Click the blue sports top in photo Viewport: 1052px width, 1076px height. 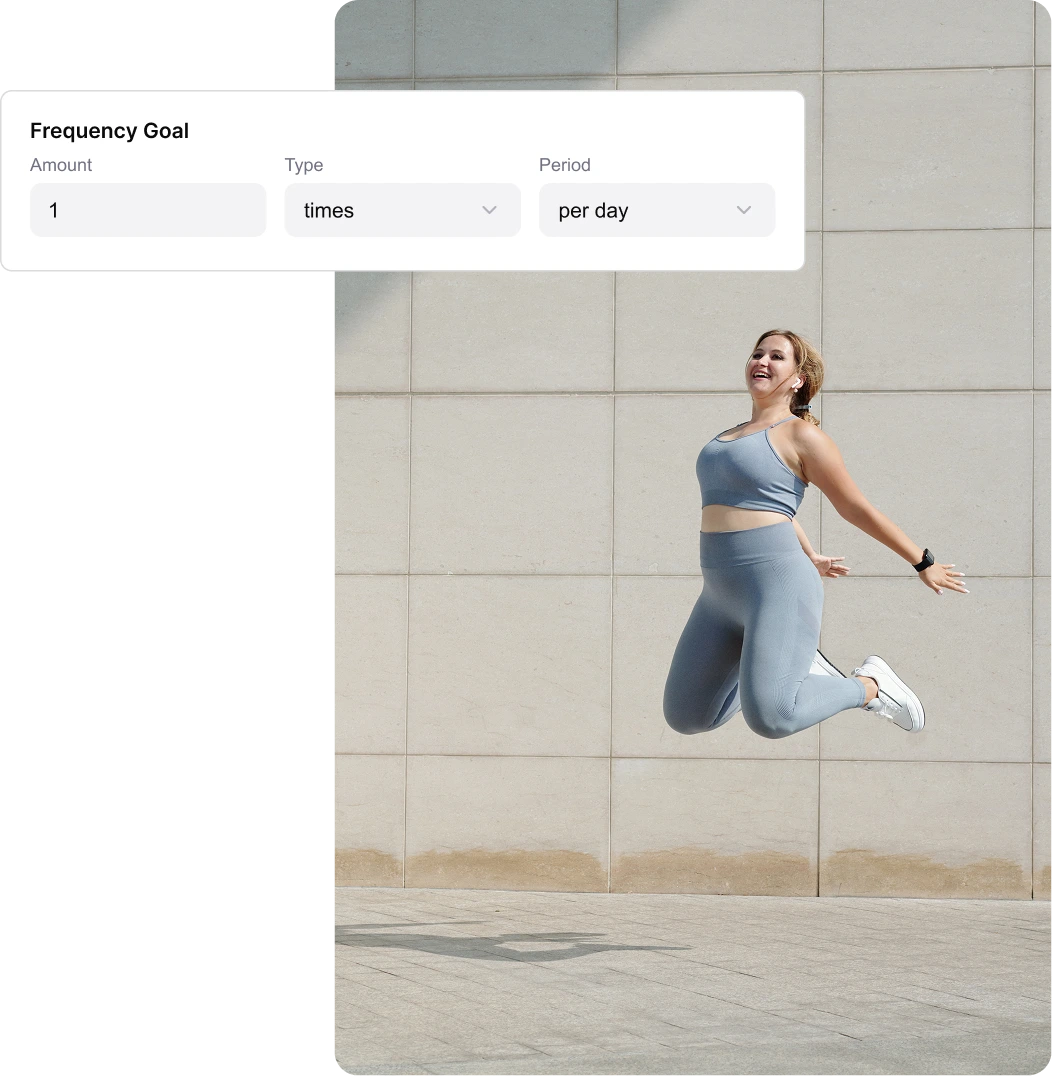point(751,472)
